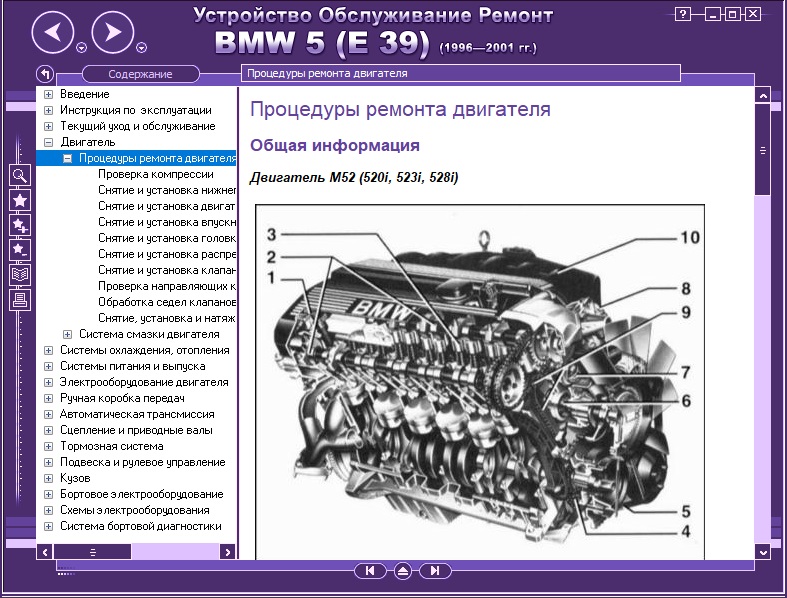
Task: Click the print icon in sidebar
Action: [20, 299]
